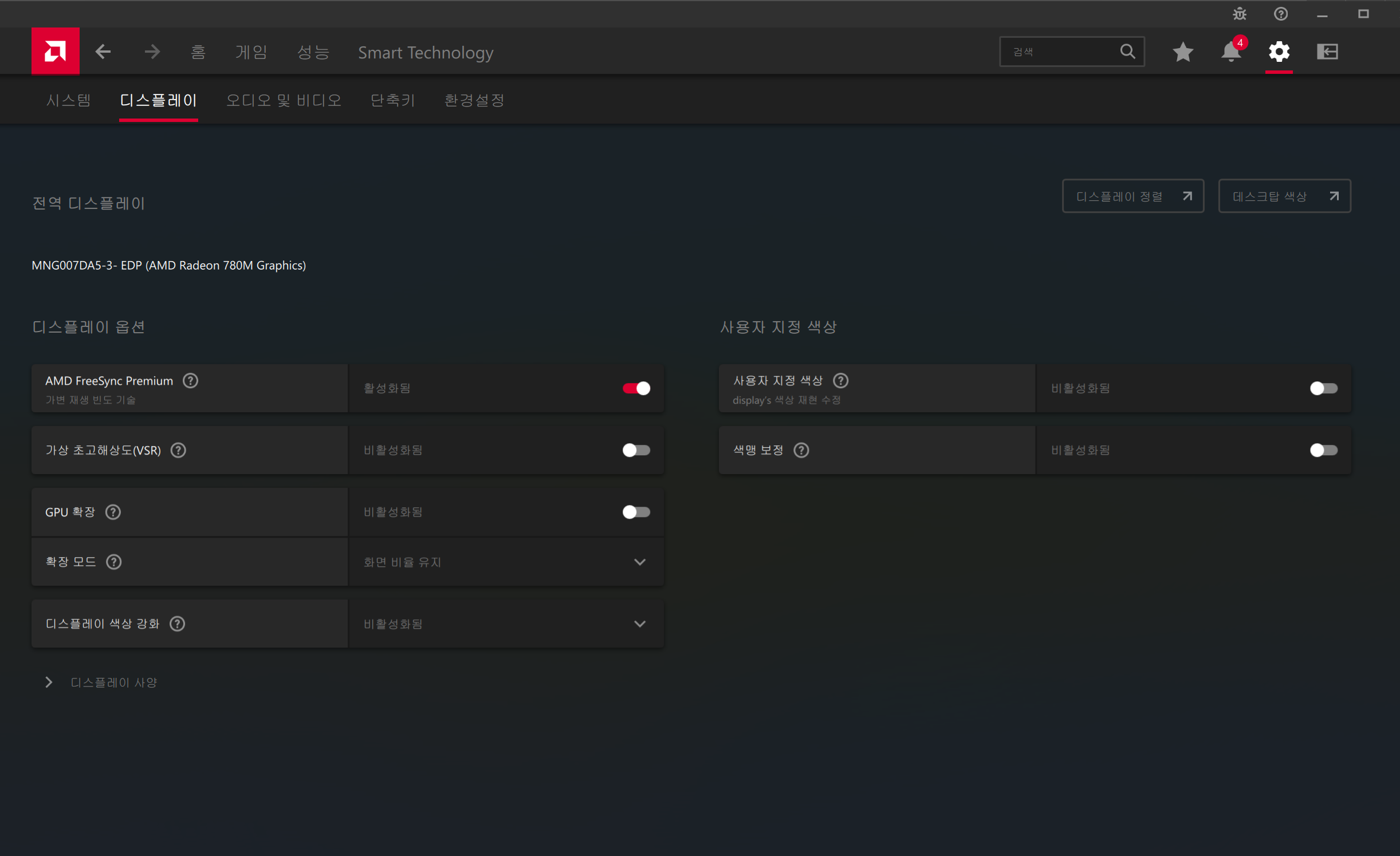Click the AMD logo home icon

(x=56, y=51)
